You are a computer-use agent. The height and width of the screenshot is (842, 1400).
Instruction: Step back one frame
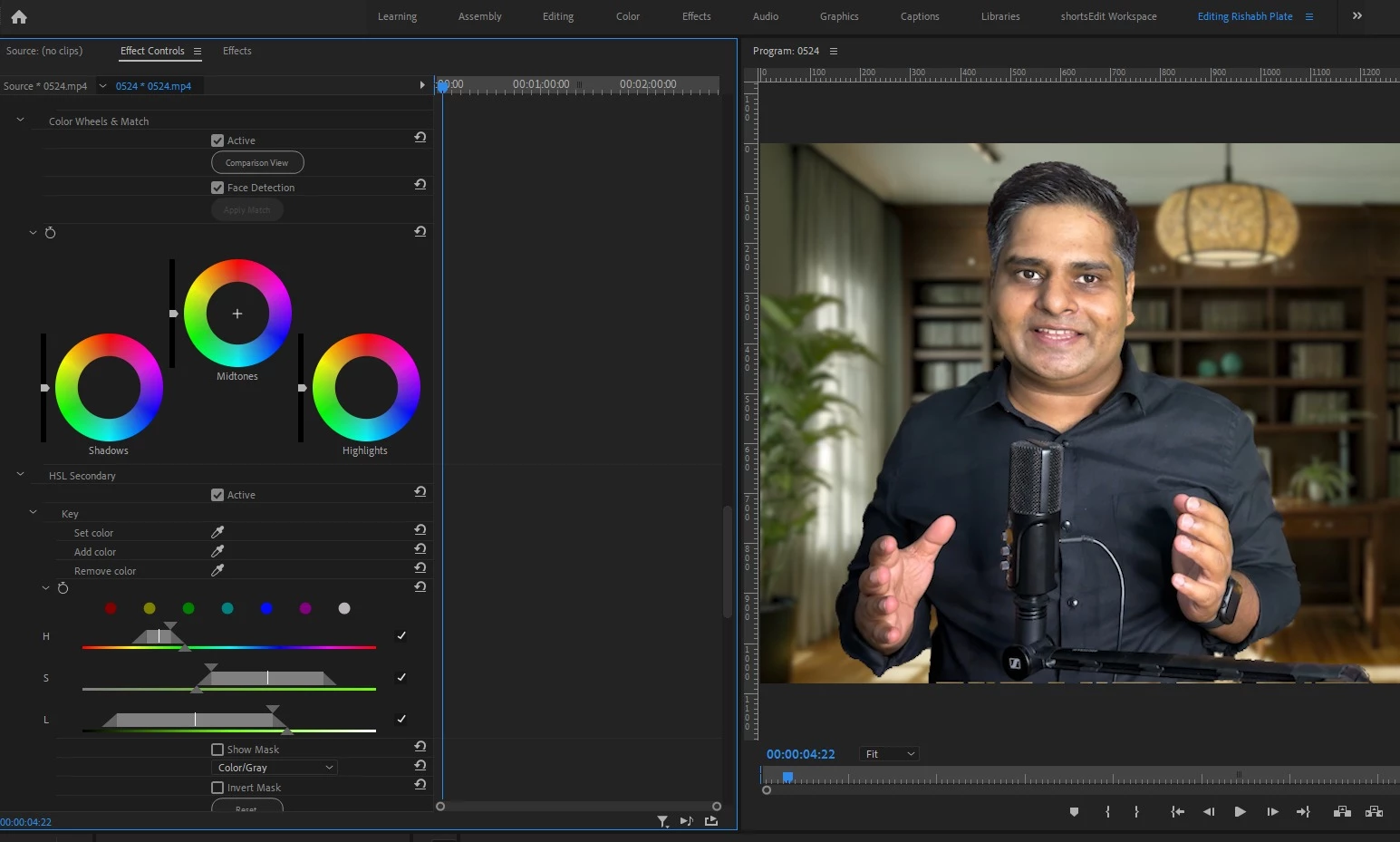point(1209,812)
